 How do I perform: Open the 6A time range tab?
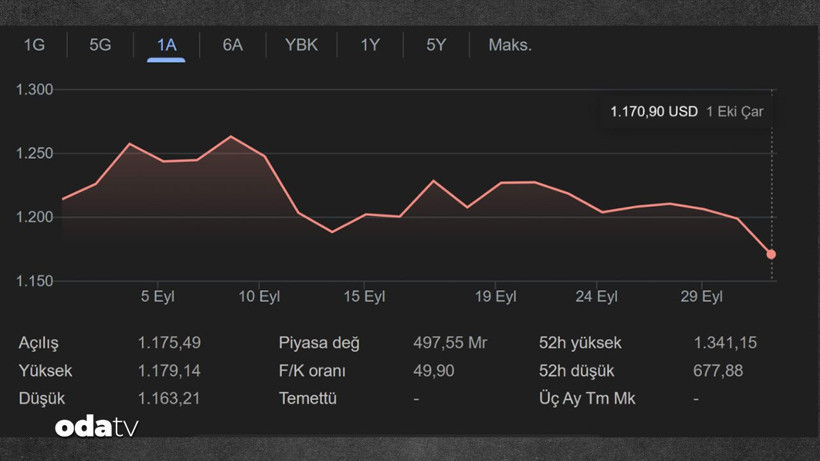(232, 45)
